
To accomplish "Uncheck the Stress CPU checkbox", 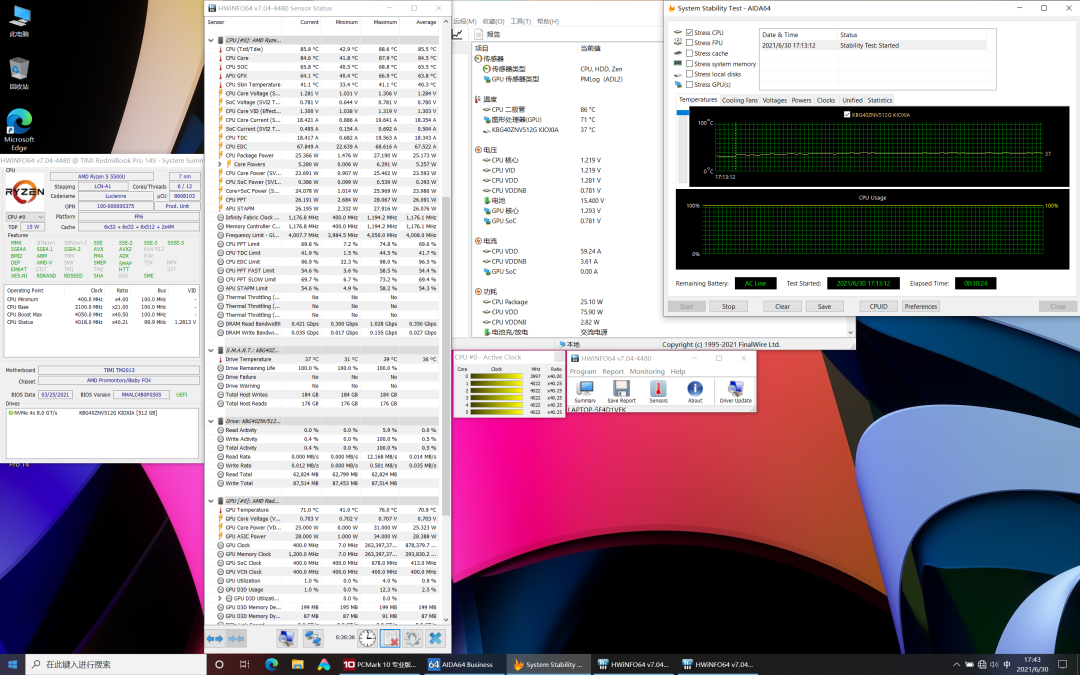I will pos(690,33).
